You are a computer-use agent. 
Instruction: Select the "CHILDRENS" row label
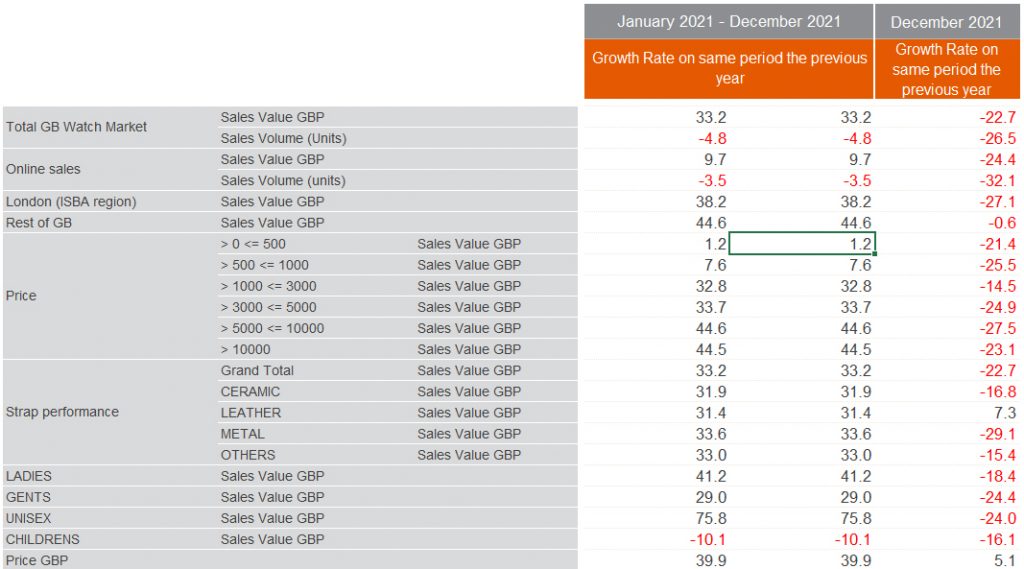click(x=43, y=539)
